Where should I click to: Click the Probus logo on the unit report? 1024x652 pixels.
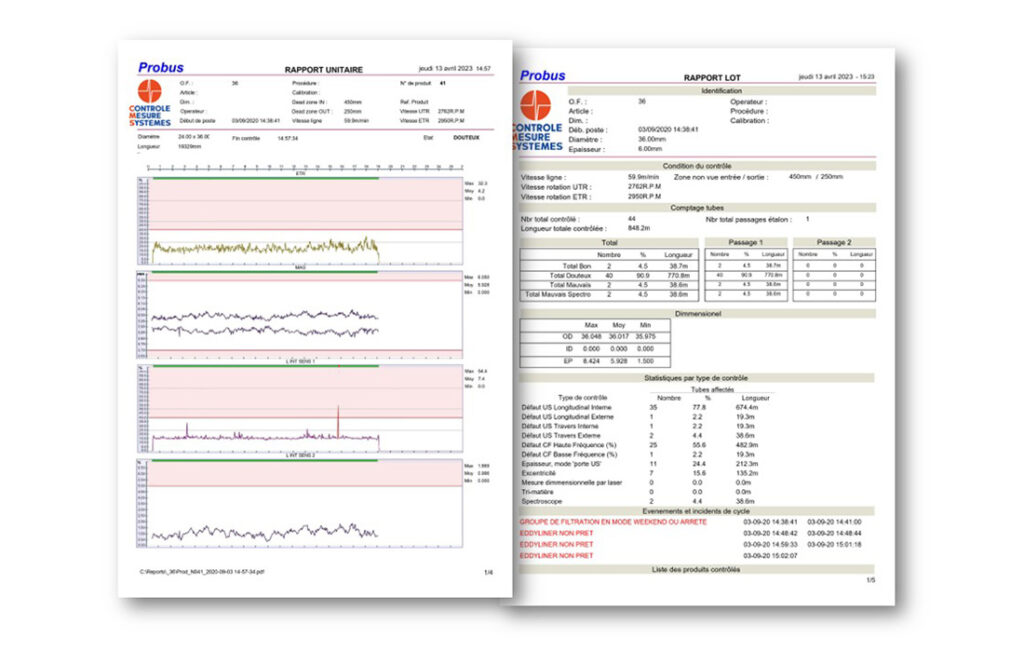pyautogui.click(x=160, y=68)
